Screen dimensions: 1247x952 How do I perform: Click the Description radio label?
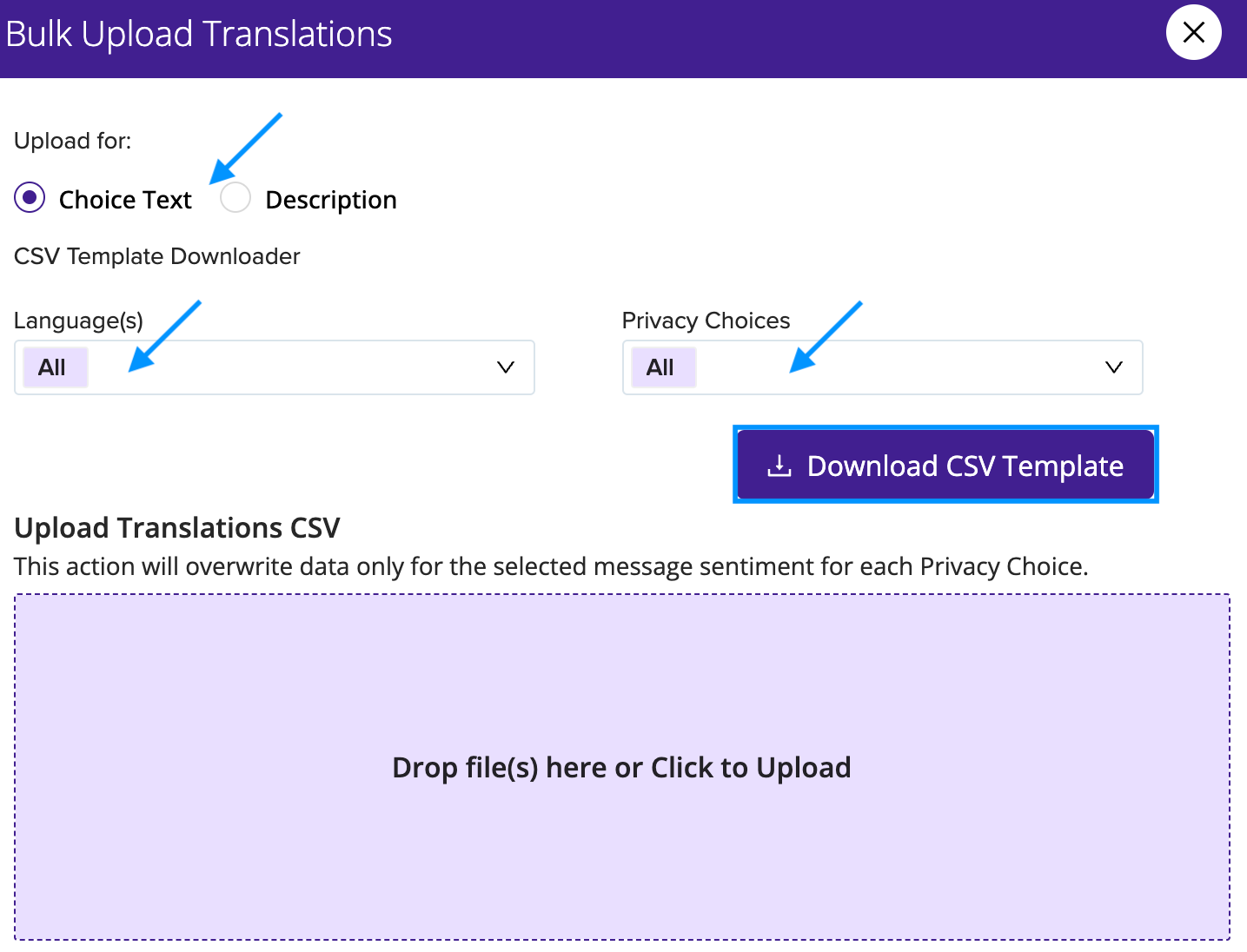tap(331, 200)
